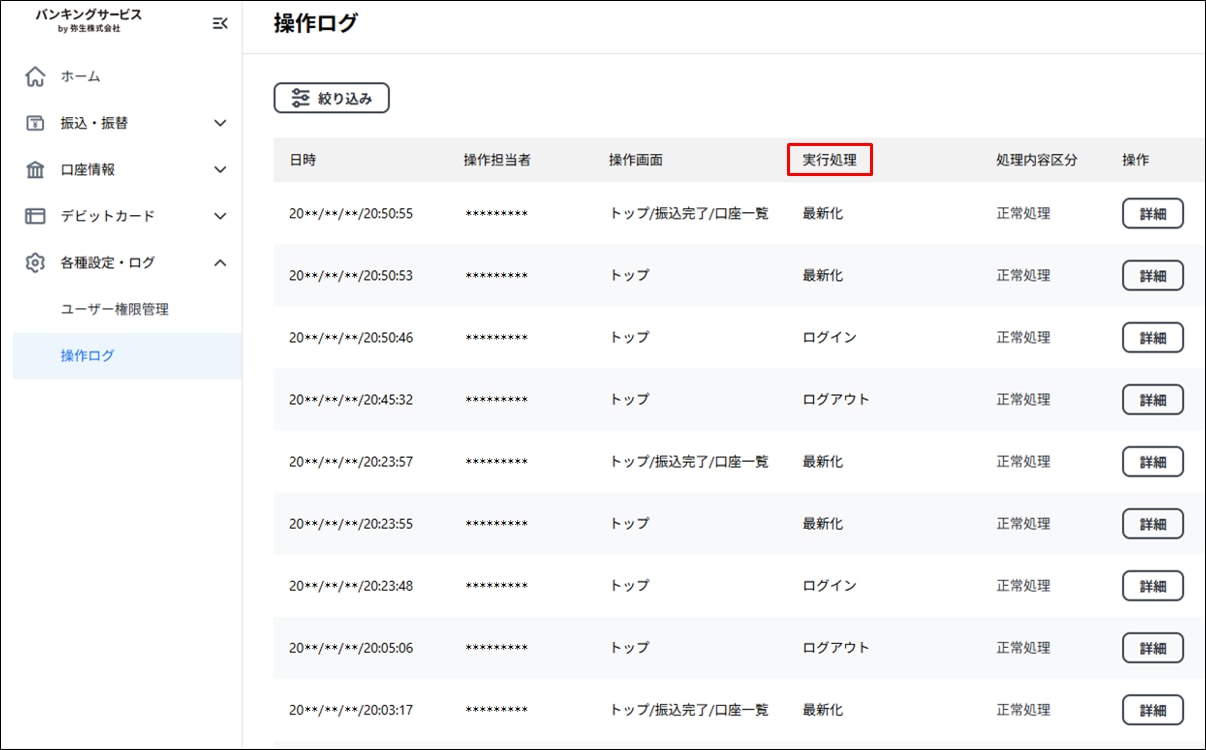Viewport: 1206px width, 750px height.
Task: Click the デビットカード card icon
Action: (35, 216)
